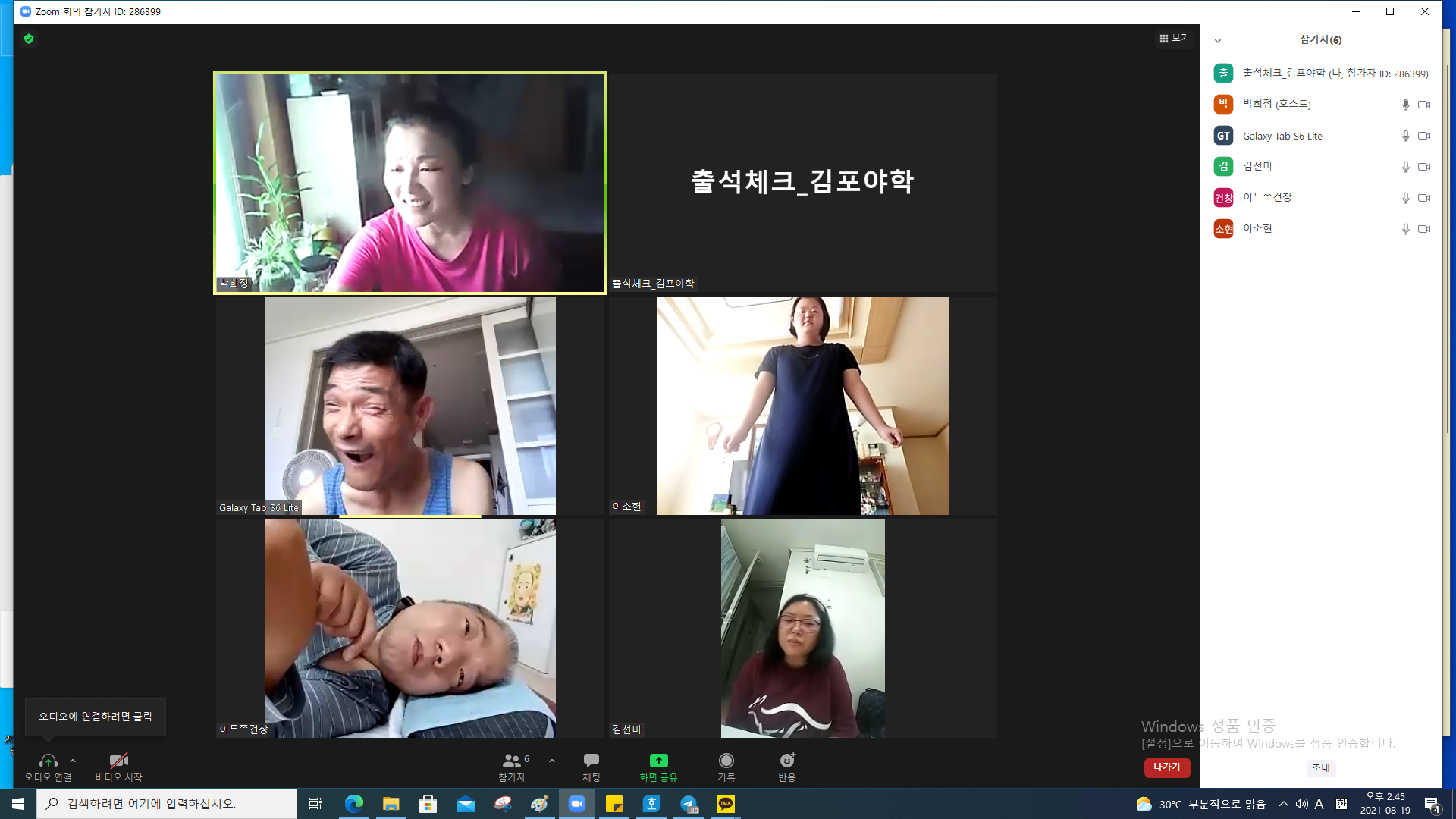Open the 보기 view layout menu
1456x819 pixels.
pos(1174,39)
